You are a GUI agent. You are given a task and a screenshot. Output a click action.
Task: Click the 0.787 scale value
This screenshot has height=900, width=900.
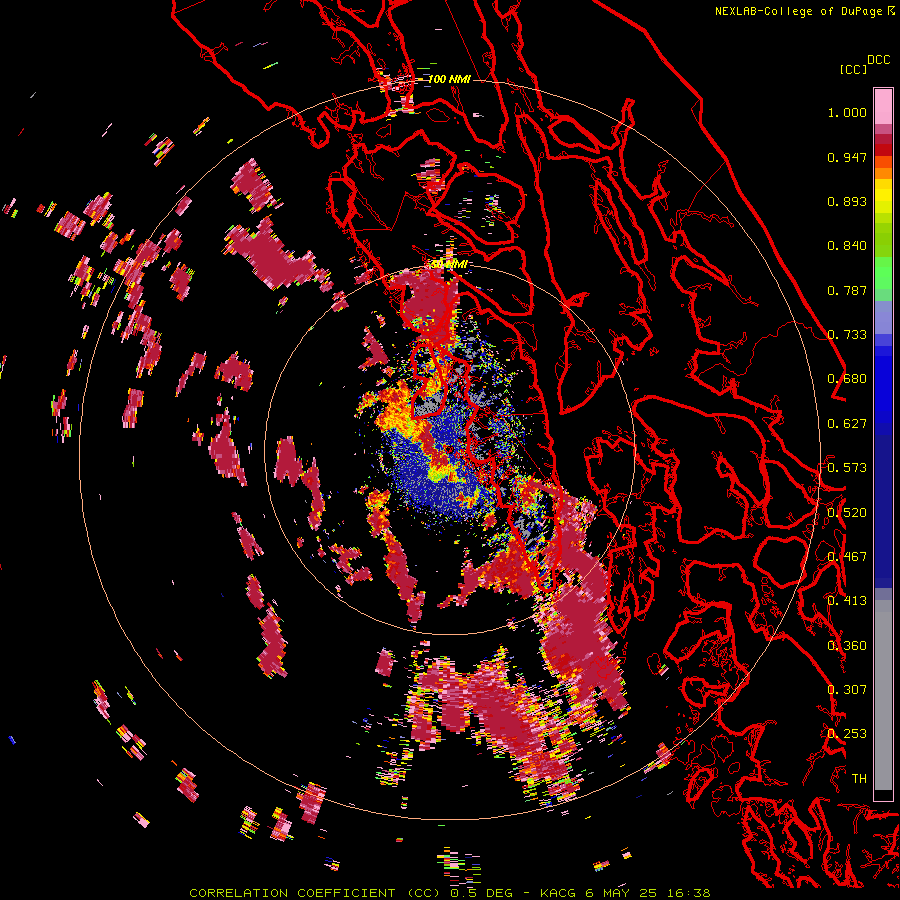[847, 290]
